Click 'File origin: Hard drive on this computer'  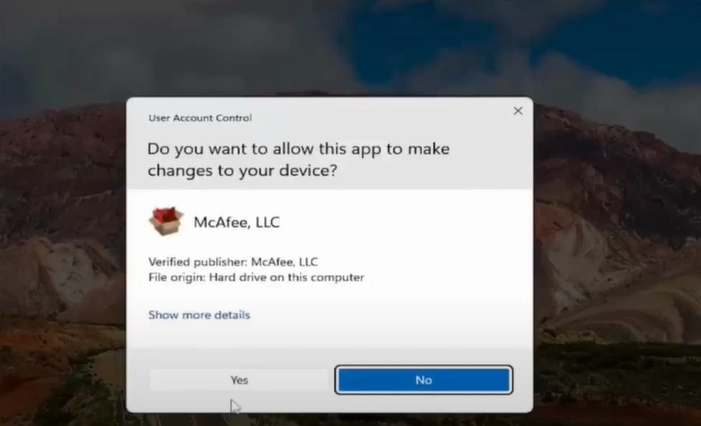click(x=256, y=278)
